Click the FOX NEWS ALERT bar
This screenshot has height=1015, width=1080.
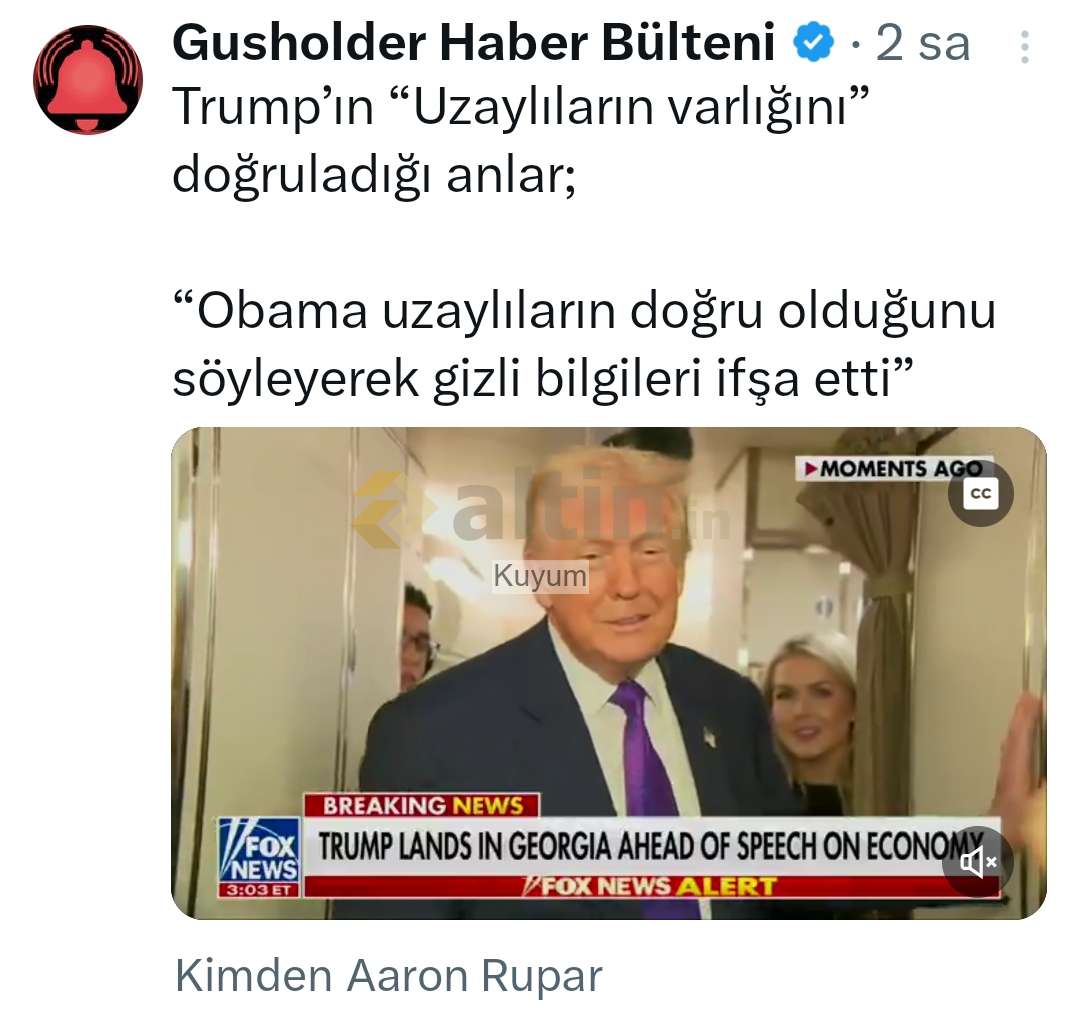click(x=652, y=886)
